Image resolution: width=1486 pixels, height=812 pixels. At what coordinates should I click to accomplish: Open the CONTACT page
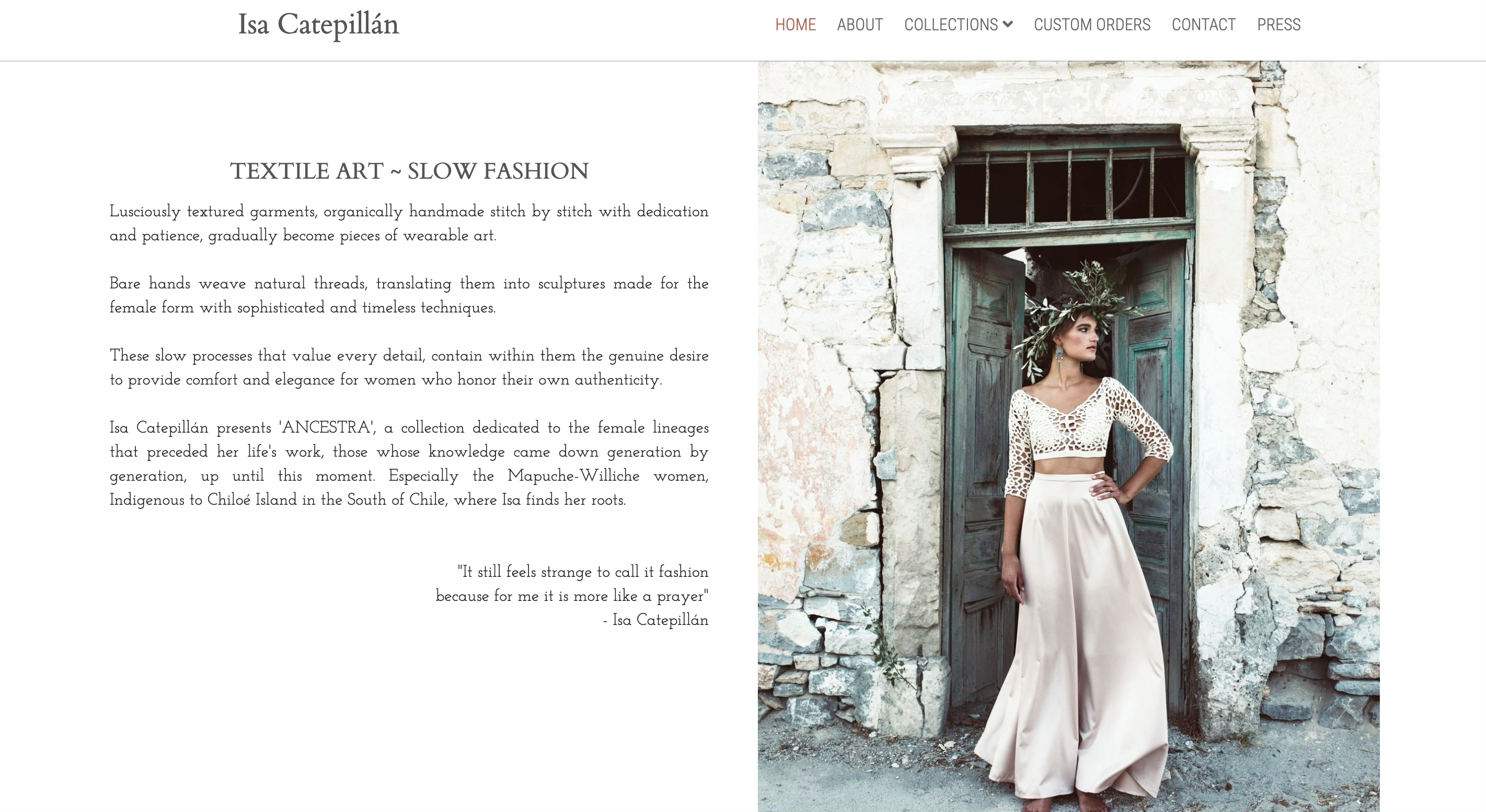(1203, 25)
